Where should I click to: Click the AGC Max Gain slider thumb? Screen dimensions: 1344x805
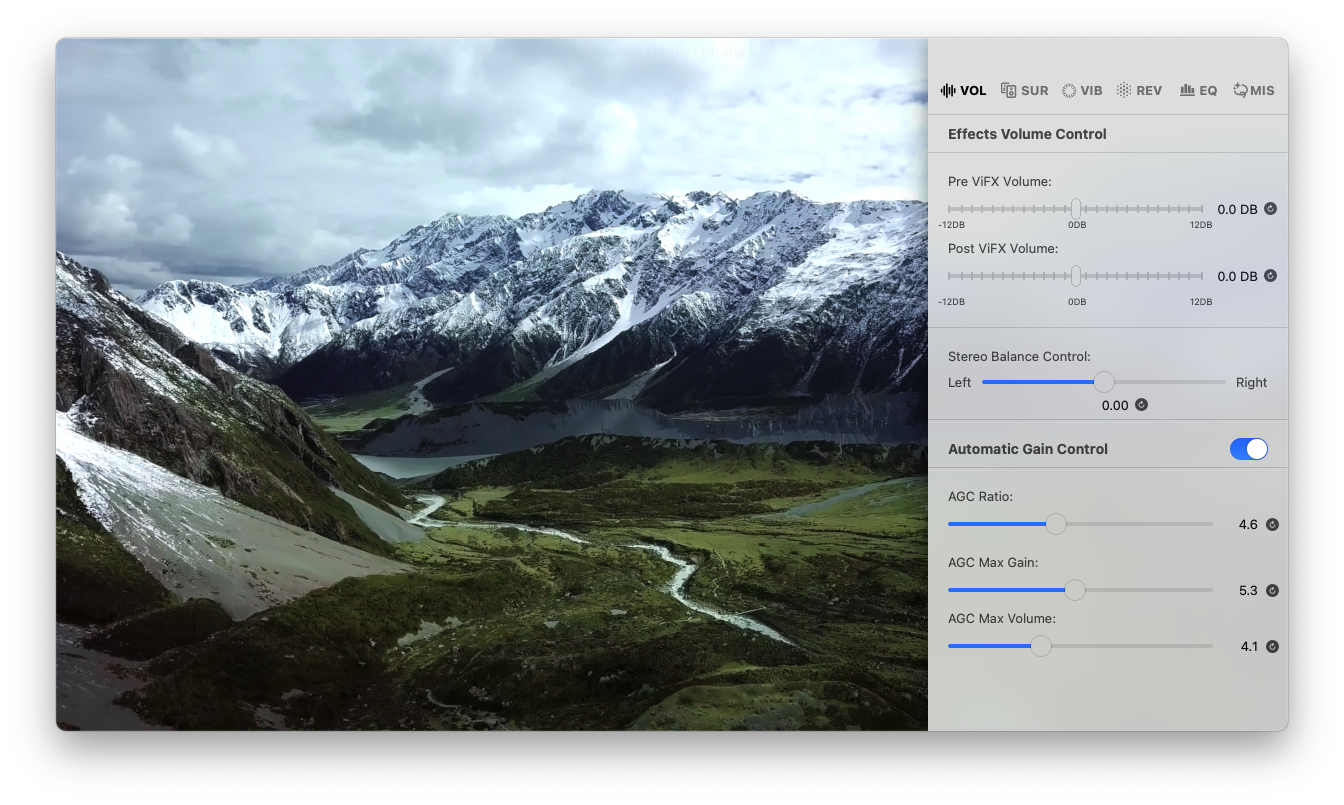pos(1075,590)
